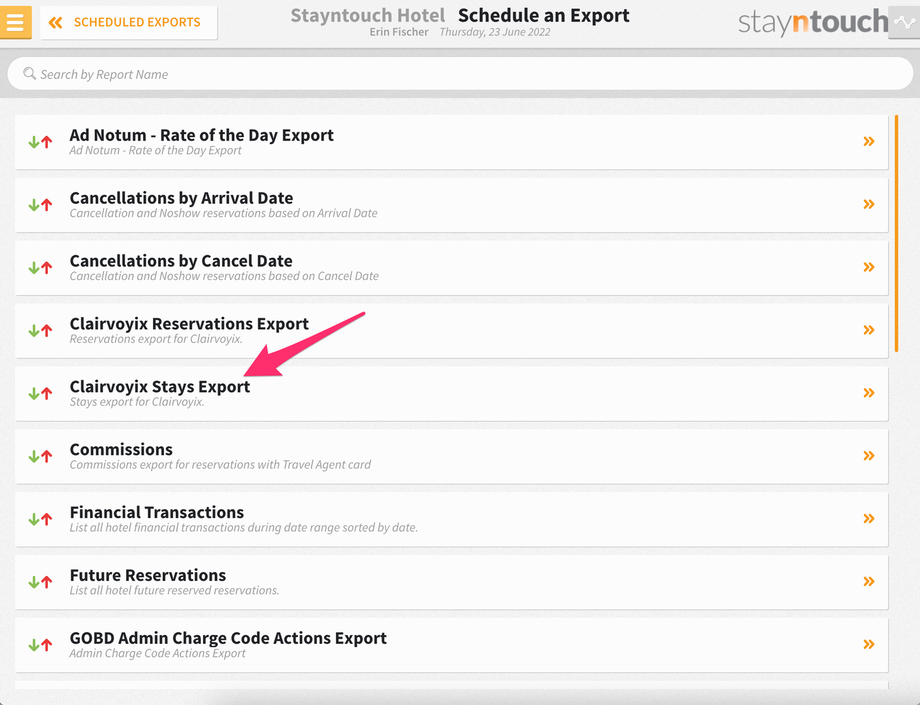Click export arrows icon for Cancellations by Cancel Date

(40, 267)
